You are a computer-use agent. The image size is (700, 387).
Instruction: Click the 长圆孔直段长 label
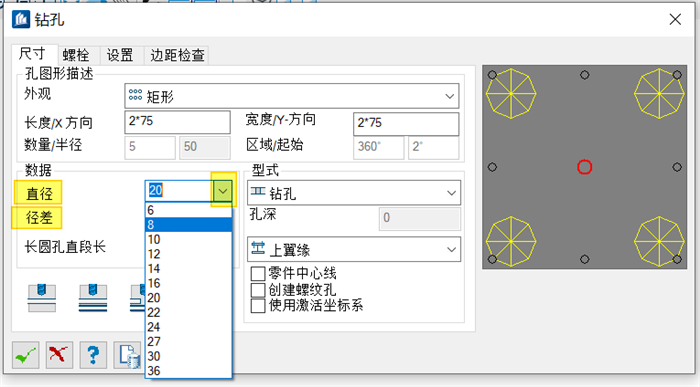(x=65, y=247)
